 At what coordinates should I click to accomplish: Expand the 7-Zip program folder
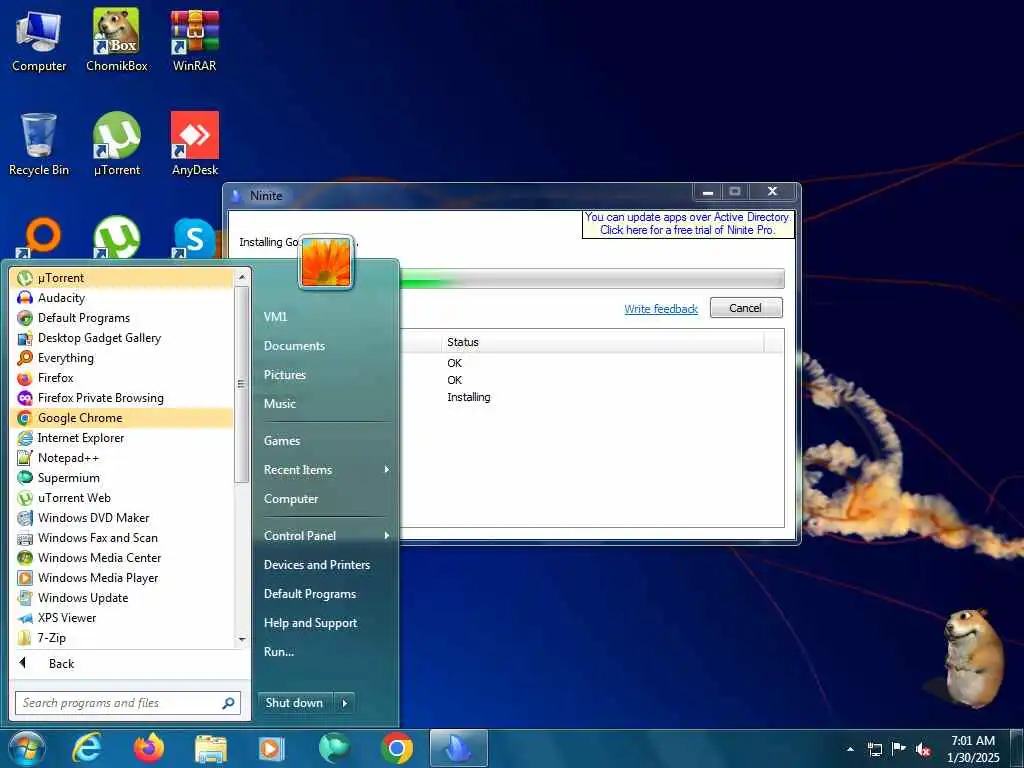pyautogui.click(x=121, y=638)
